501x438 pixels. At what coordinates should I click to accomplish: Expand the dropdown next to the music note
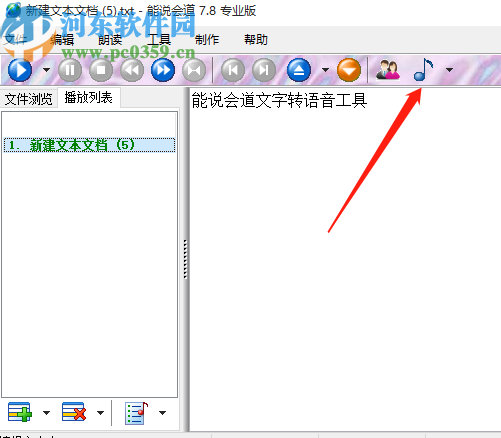(449, 70)
